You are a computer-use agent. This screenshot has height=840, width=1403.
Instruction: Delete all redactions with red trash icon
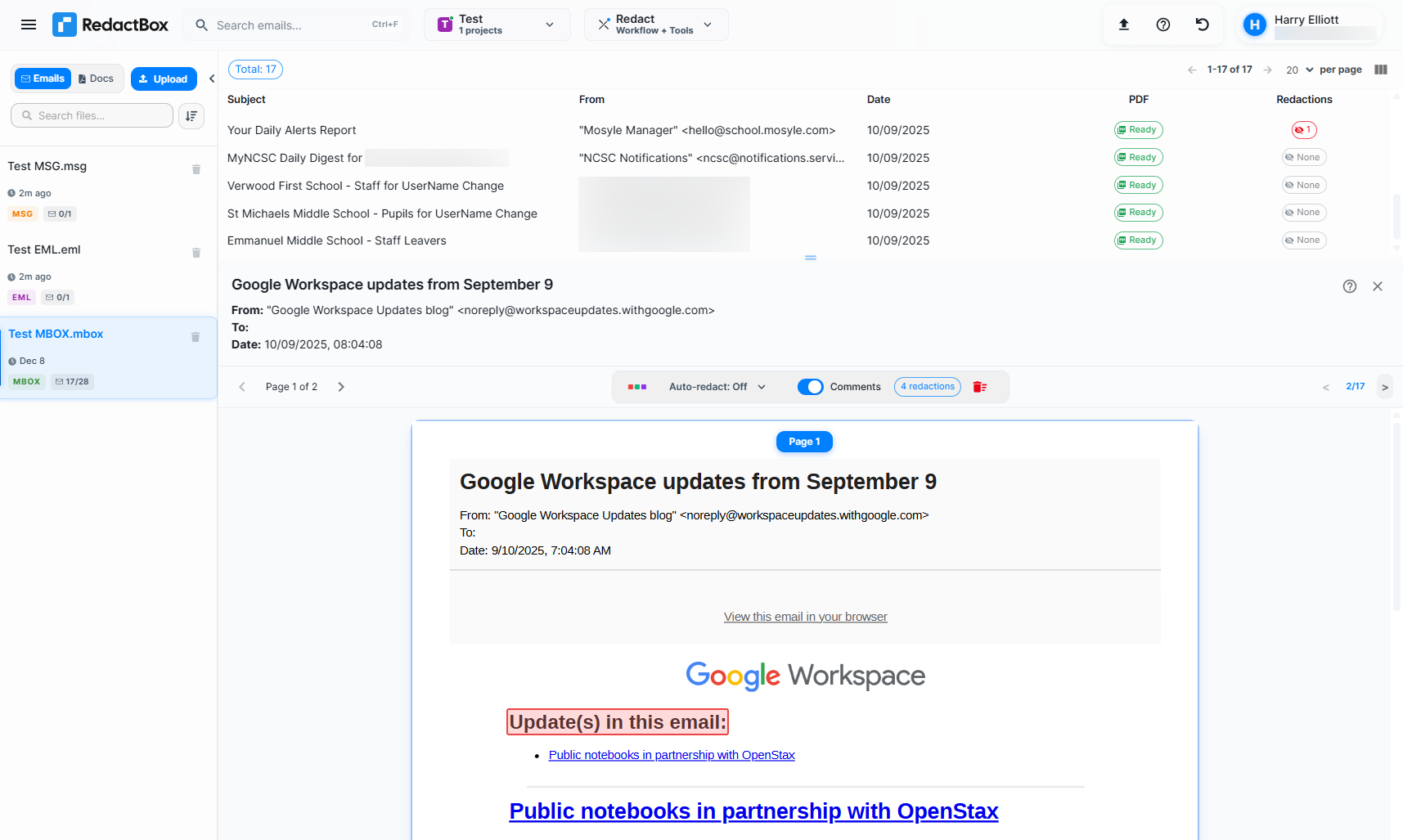coord(980,387)
